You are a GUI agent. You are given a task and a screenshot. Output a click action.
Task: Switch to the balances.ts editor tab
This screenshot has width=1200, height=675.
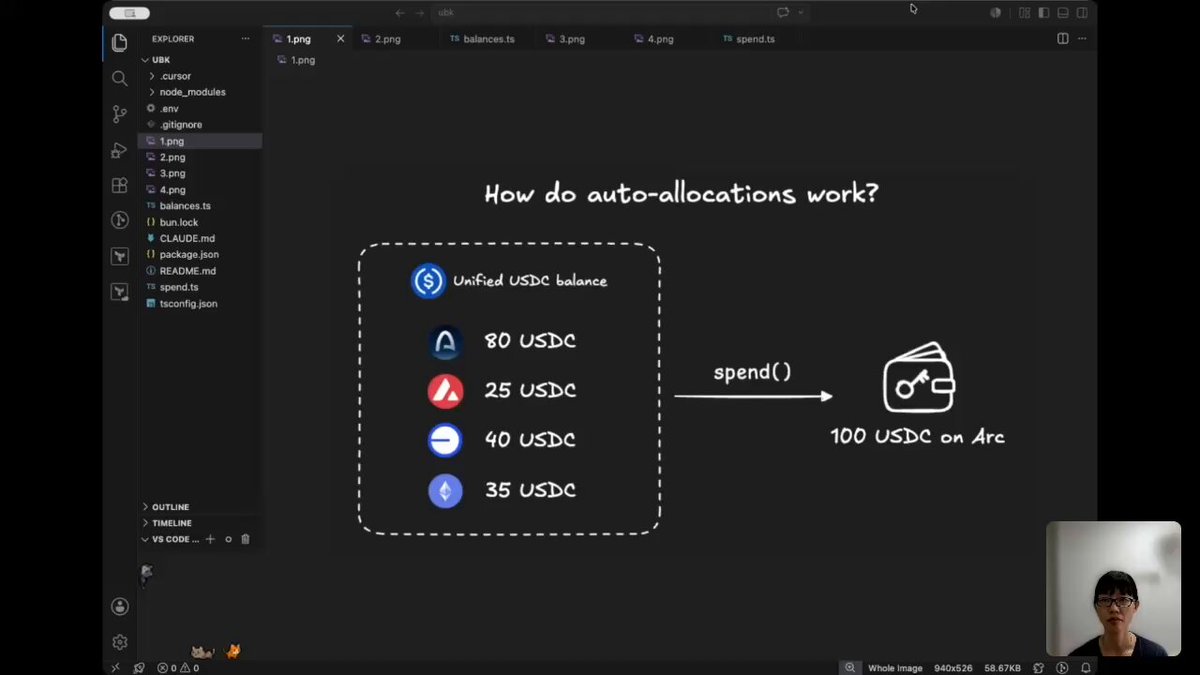(488, 39)
